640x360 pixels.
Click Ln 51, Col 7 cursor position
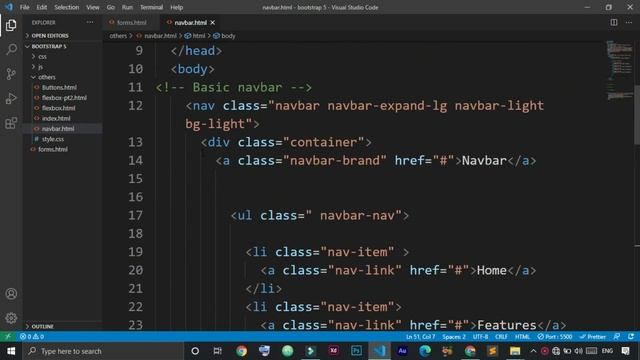[420, 337]
